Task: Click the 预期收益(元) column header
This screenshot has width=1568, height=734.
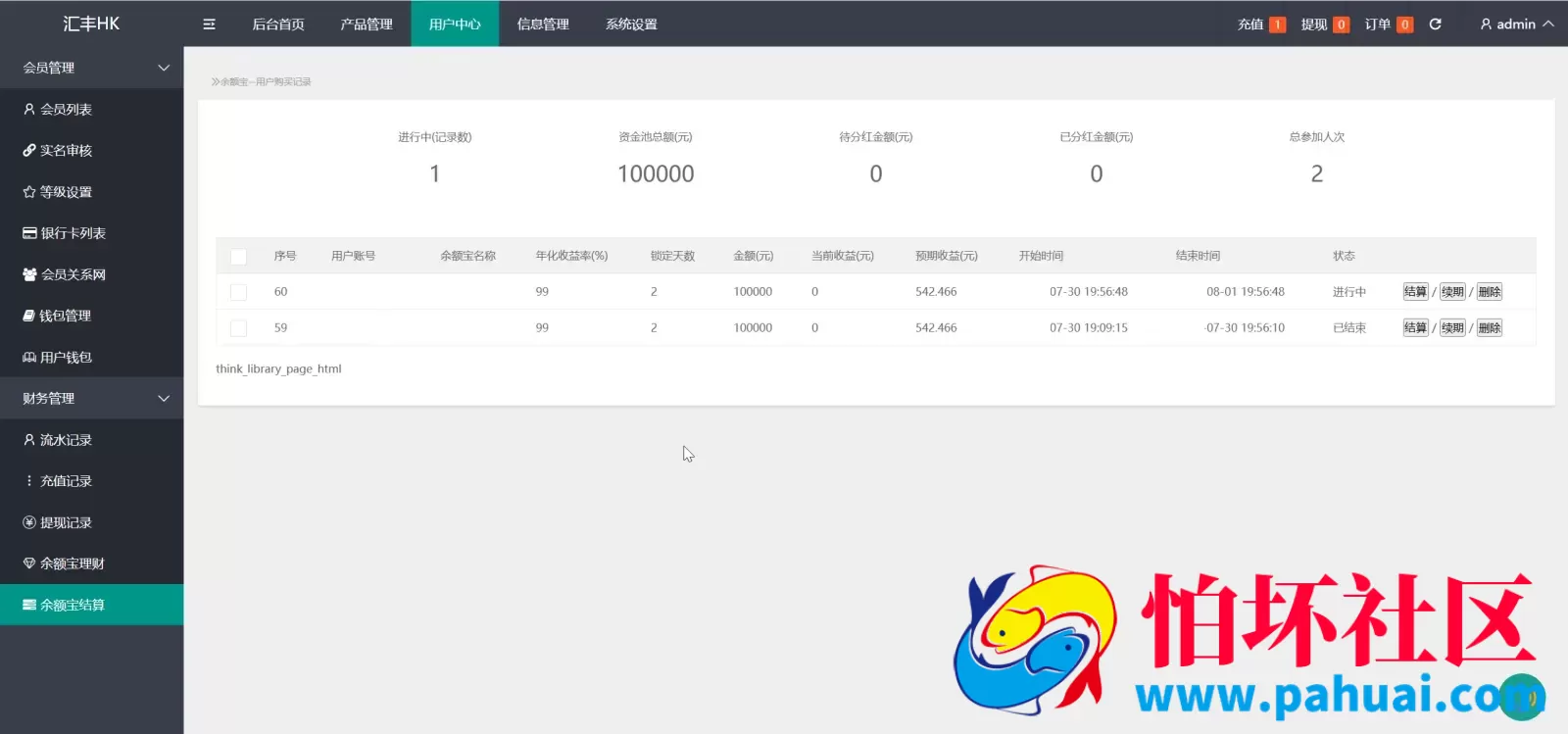Action: 947,256
